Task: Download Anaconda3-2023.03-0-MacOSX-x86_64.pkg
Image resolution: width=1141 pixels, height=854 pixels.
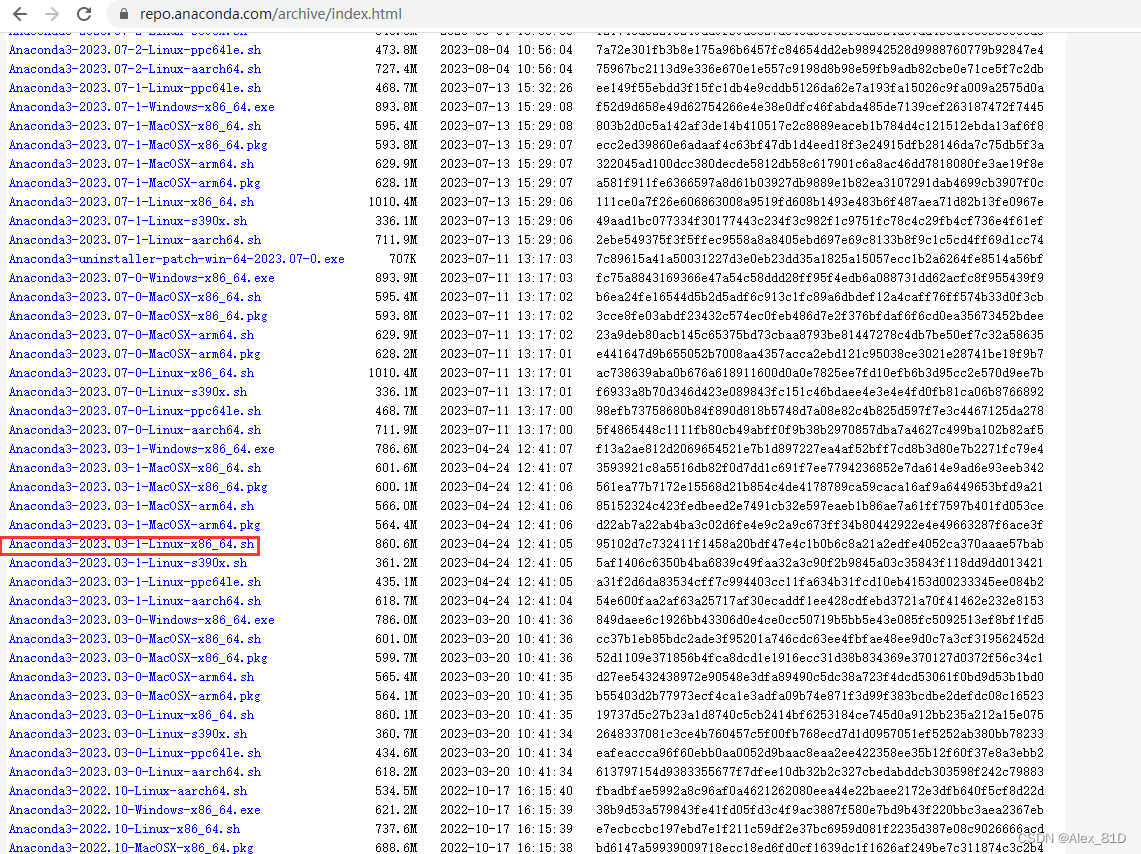Action: [138, 658]
